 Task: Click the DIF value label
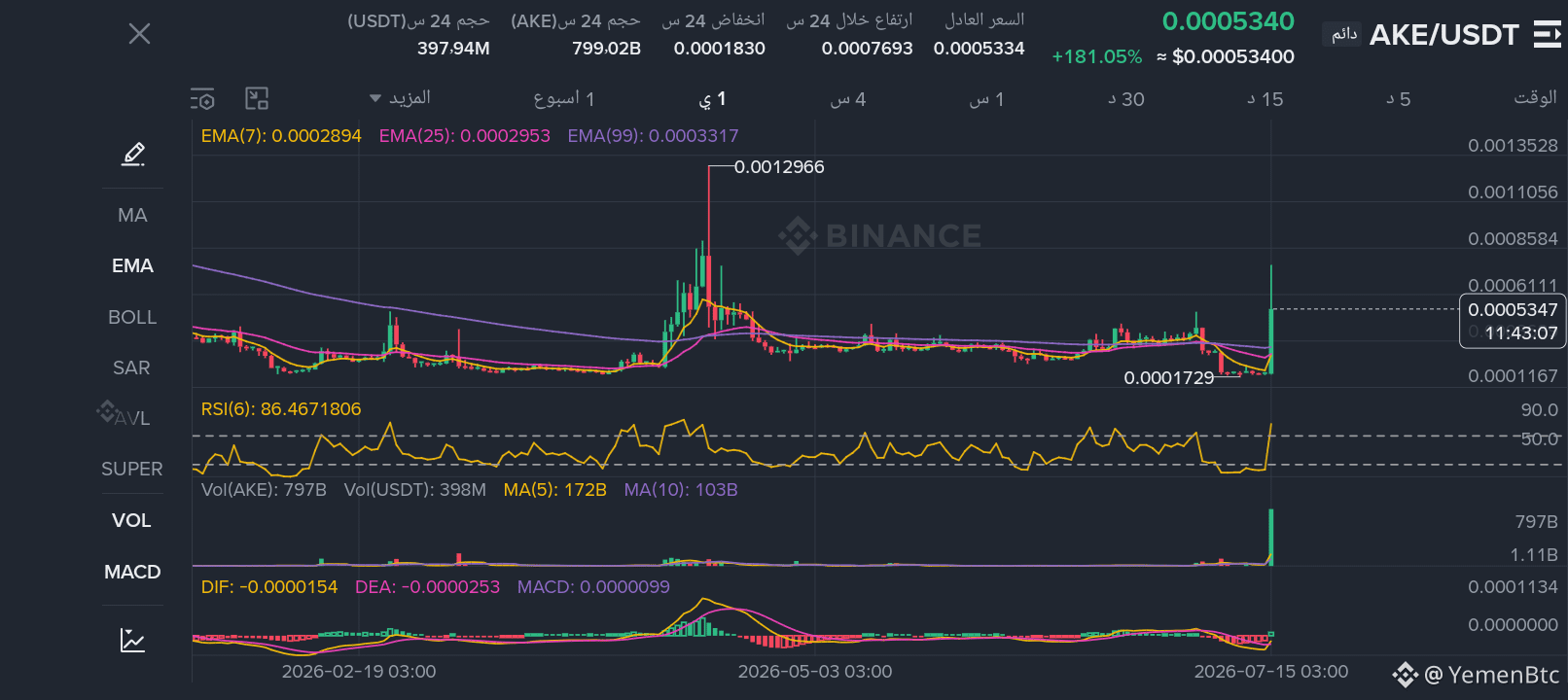click(269, 587)
